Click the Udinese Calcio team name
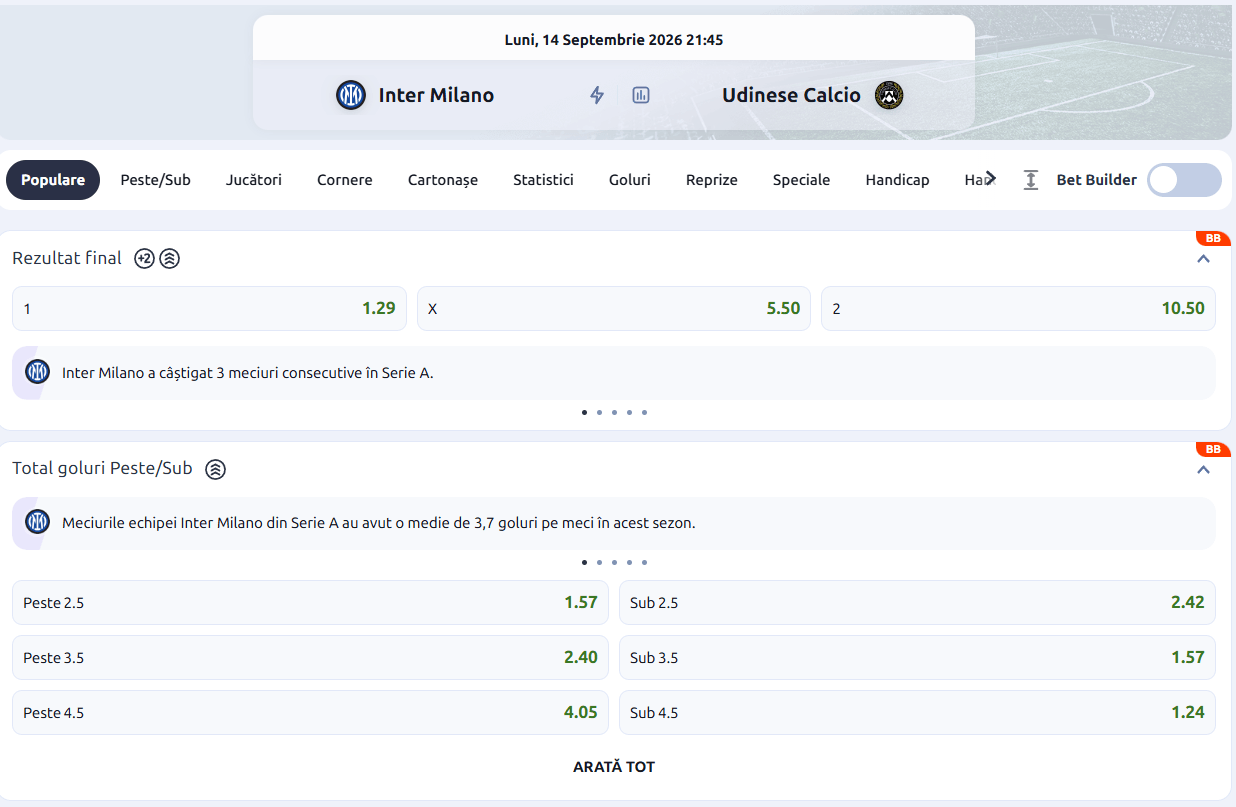 coord(791,95)
